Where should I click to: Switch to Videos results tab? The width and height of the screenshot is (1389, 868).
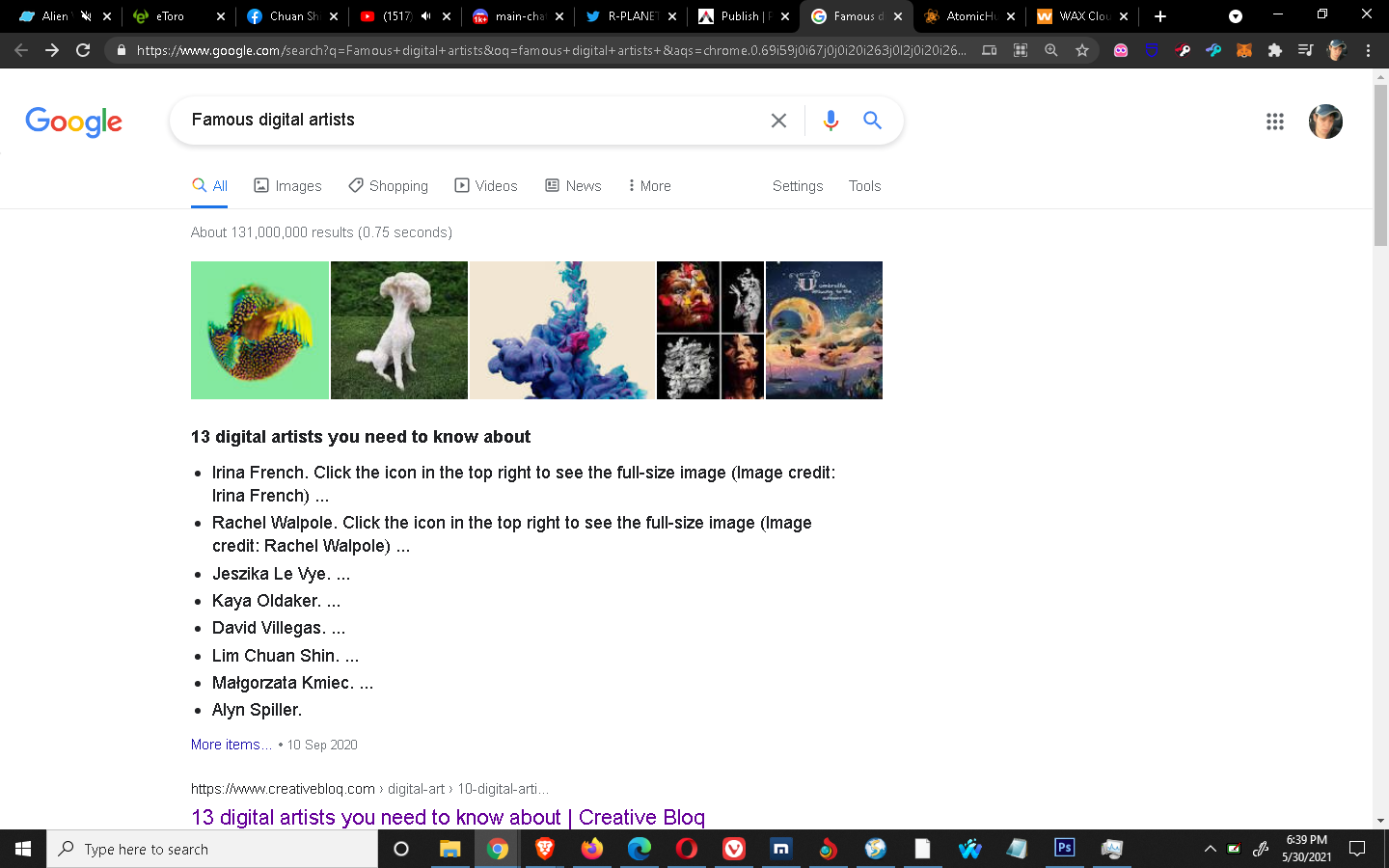[486, 186]
